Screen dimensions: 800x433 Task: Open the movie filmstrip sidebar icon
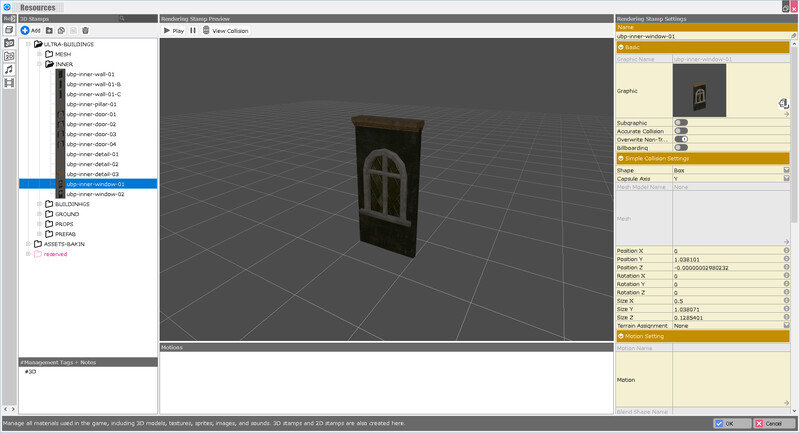click(9, 82)
